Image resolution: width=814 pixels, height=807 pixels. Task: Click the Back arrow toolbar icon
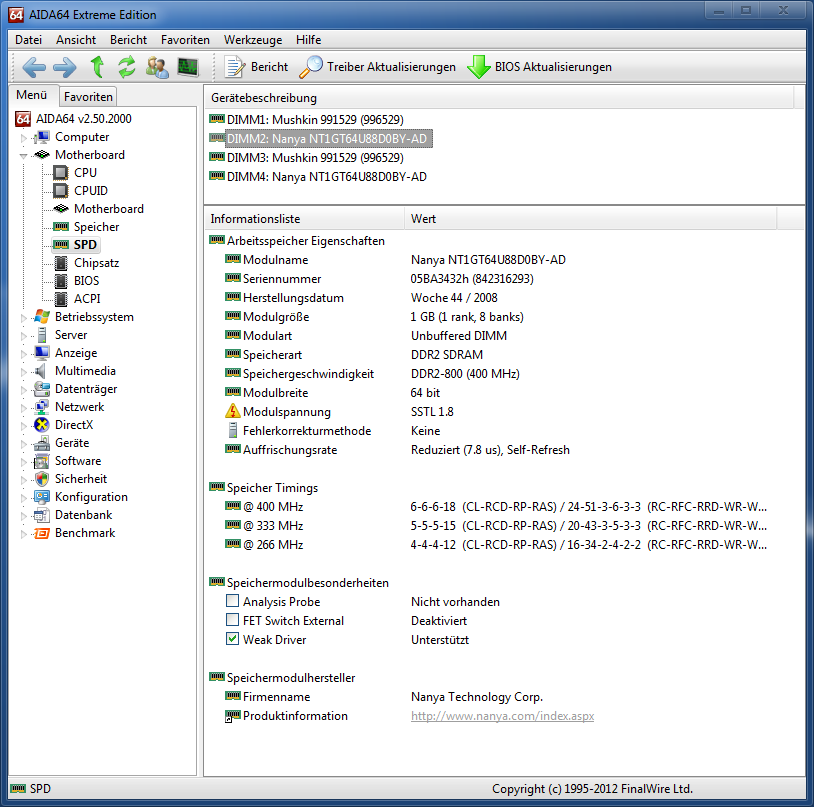34,67
